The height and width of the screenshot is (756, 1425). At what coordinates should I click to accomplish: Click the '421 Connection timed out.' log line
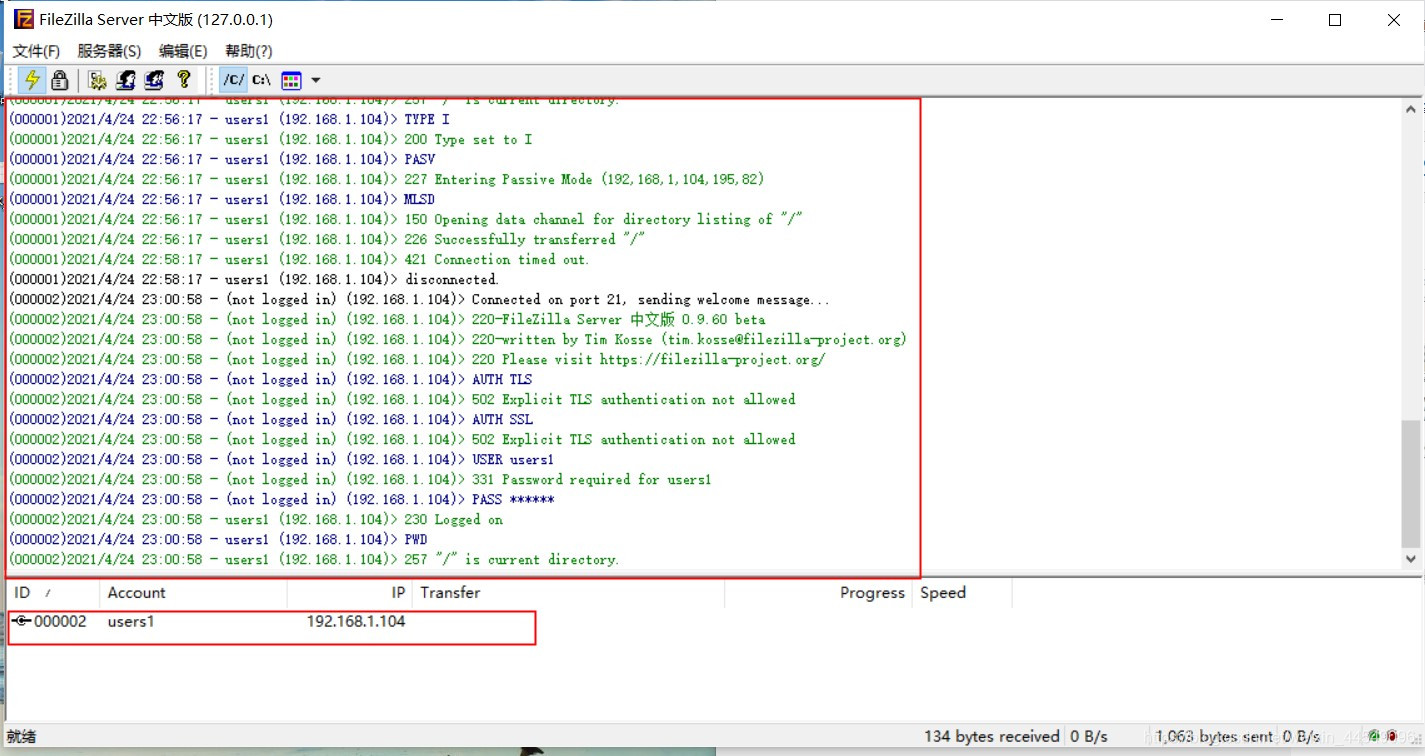click(x=299, y=259)
